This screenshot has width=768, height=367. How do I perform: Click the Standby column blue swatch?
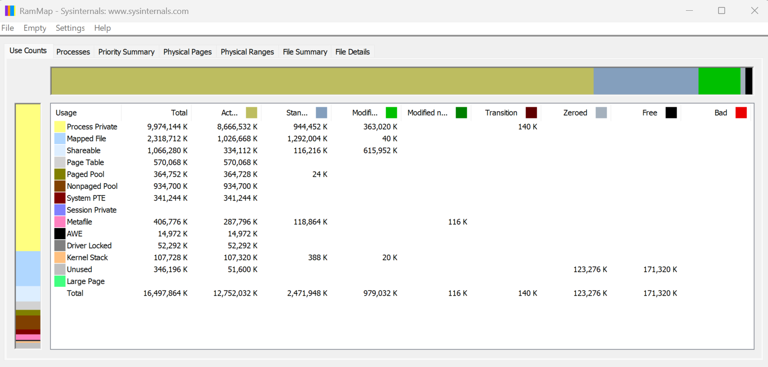click(321, 113)
